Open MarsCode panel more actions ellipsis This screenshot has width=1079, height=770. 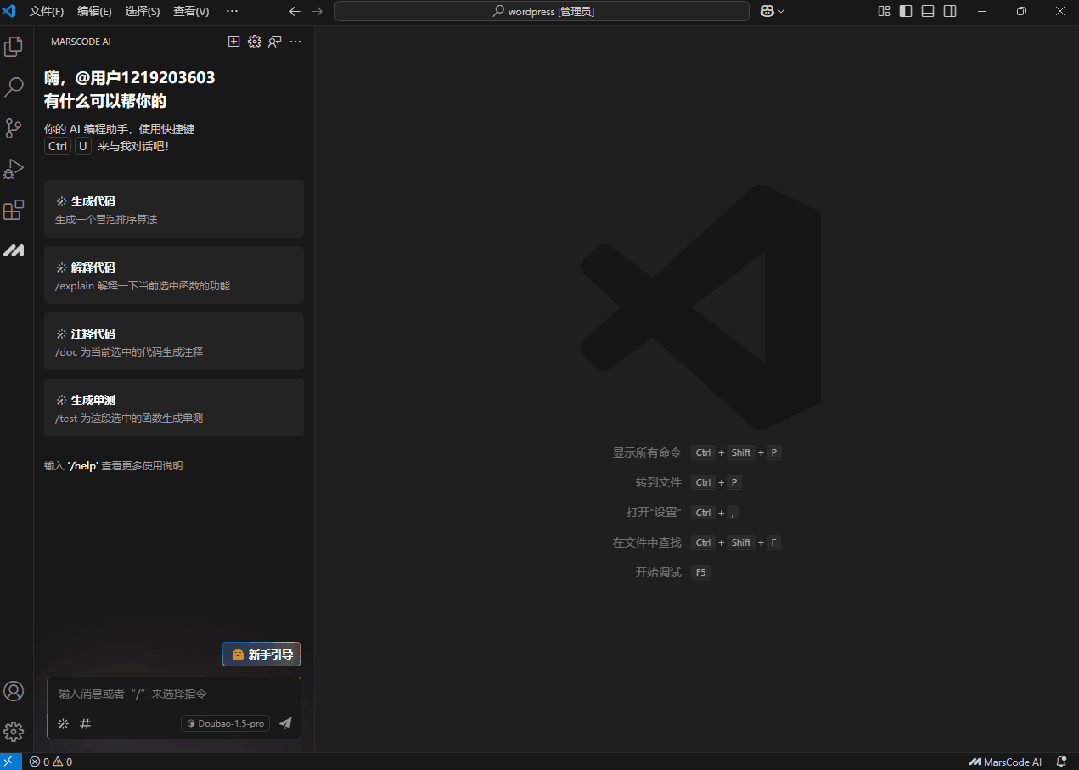point(295,42)
